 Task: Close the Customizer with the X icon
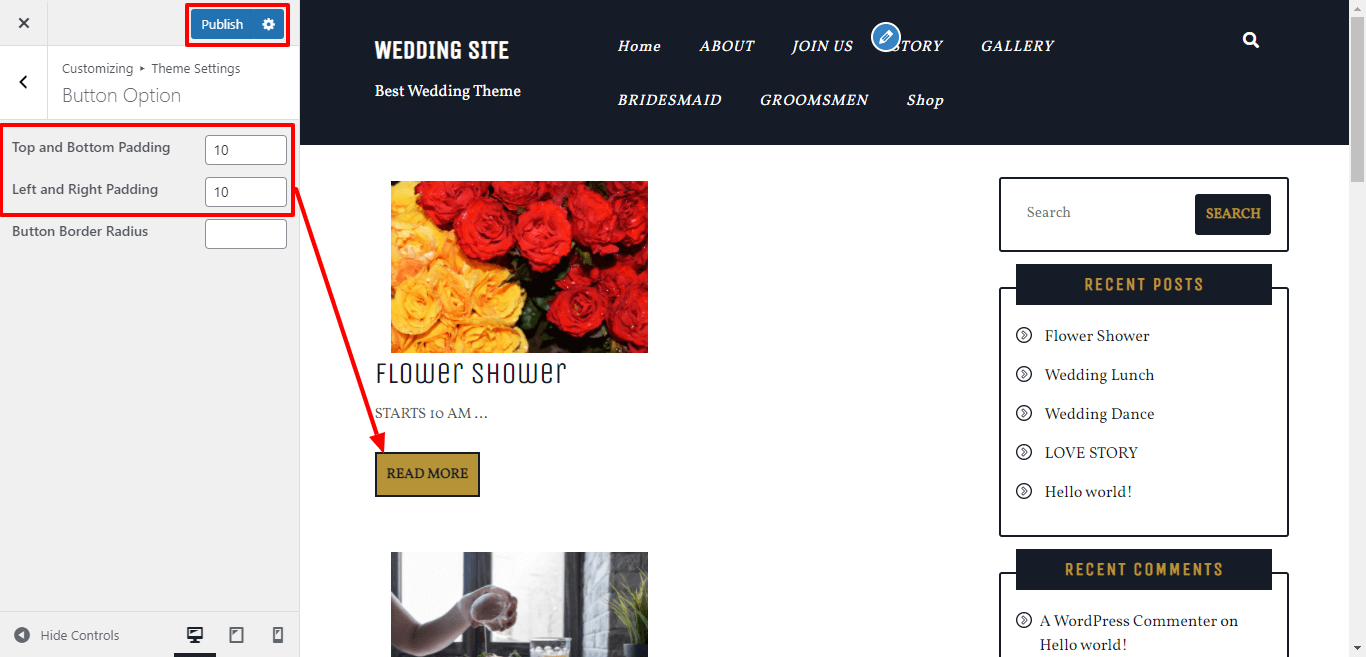click(24, 23)
